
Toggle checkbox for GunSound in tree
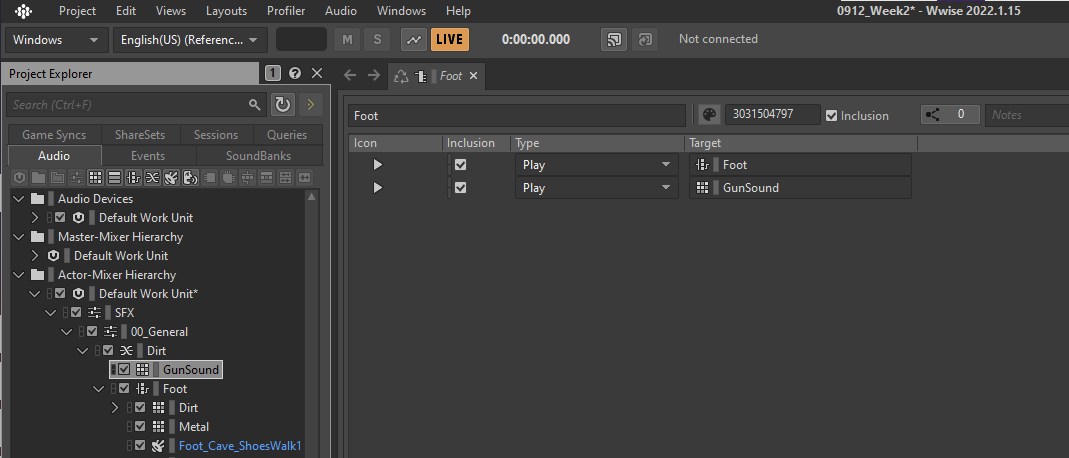click(x=124, y=369)
